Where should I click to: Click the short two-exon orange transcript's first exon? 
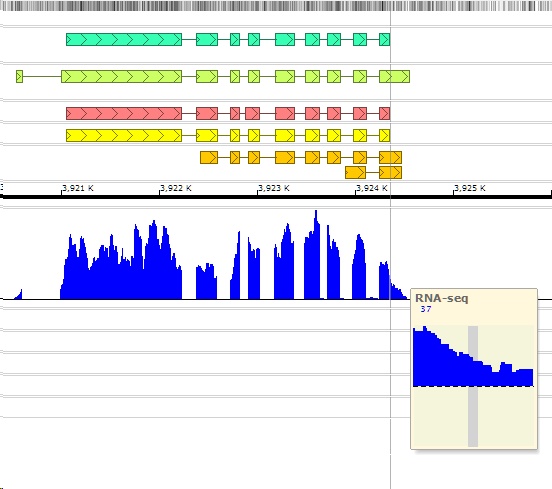(x=356, y=173)
